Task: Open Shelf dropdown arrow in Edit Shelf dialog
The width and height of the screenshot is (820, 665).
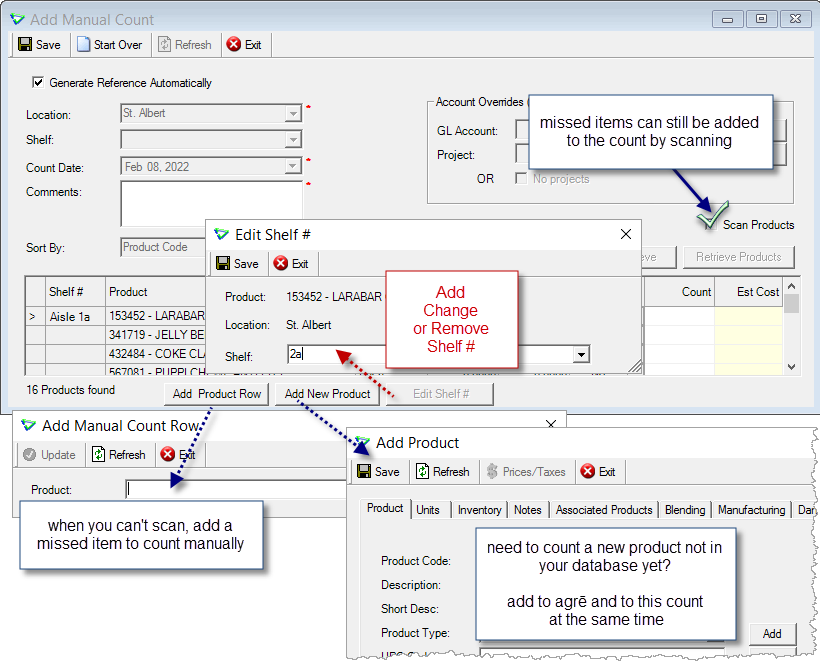Action: tap(581, 354)
